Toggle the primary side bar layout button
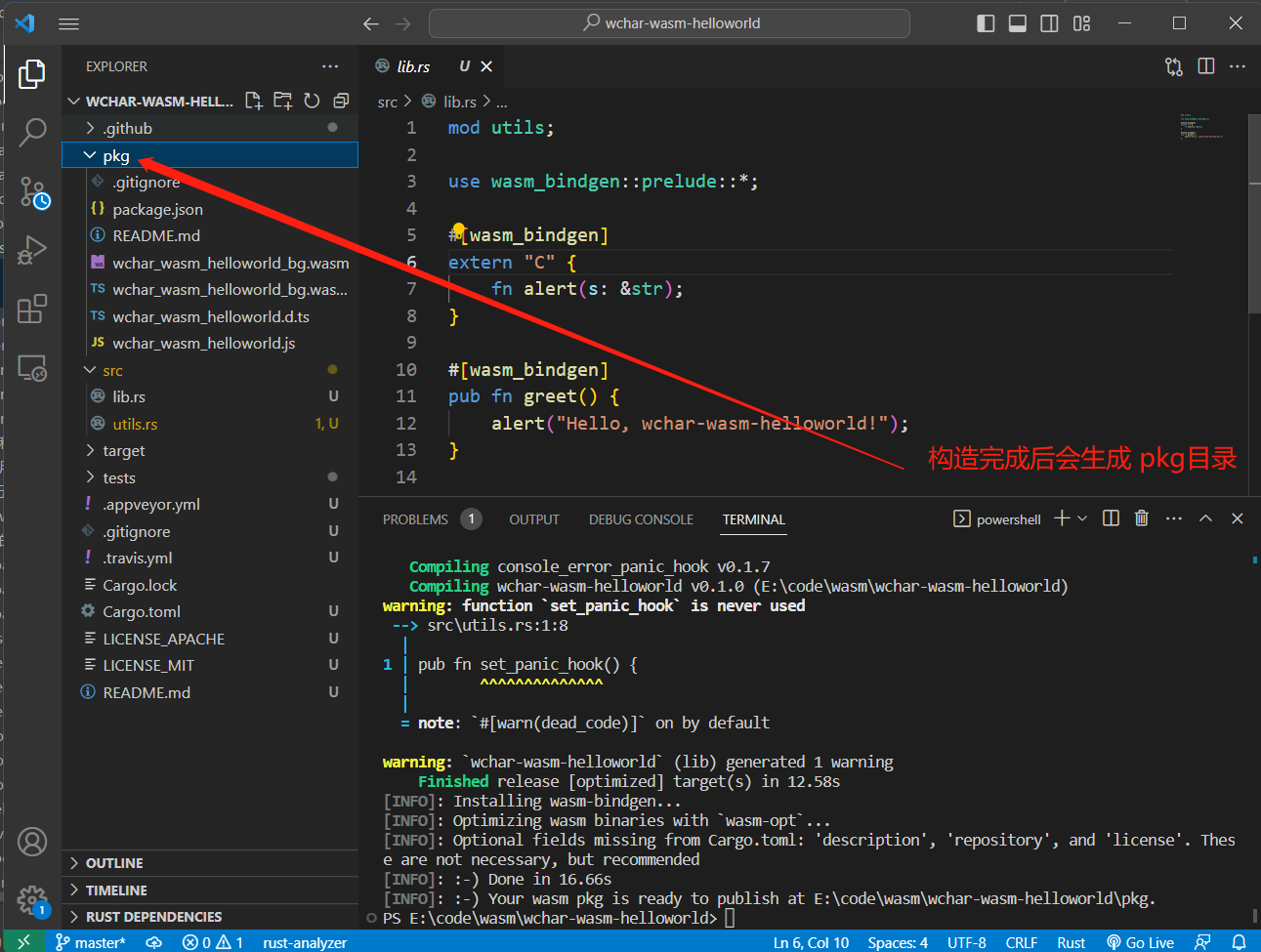The height and width of the screenshot is (952, 1261). (986, 23)
